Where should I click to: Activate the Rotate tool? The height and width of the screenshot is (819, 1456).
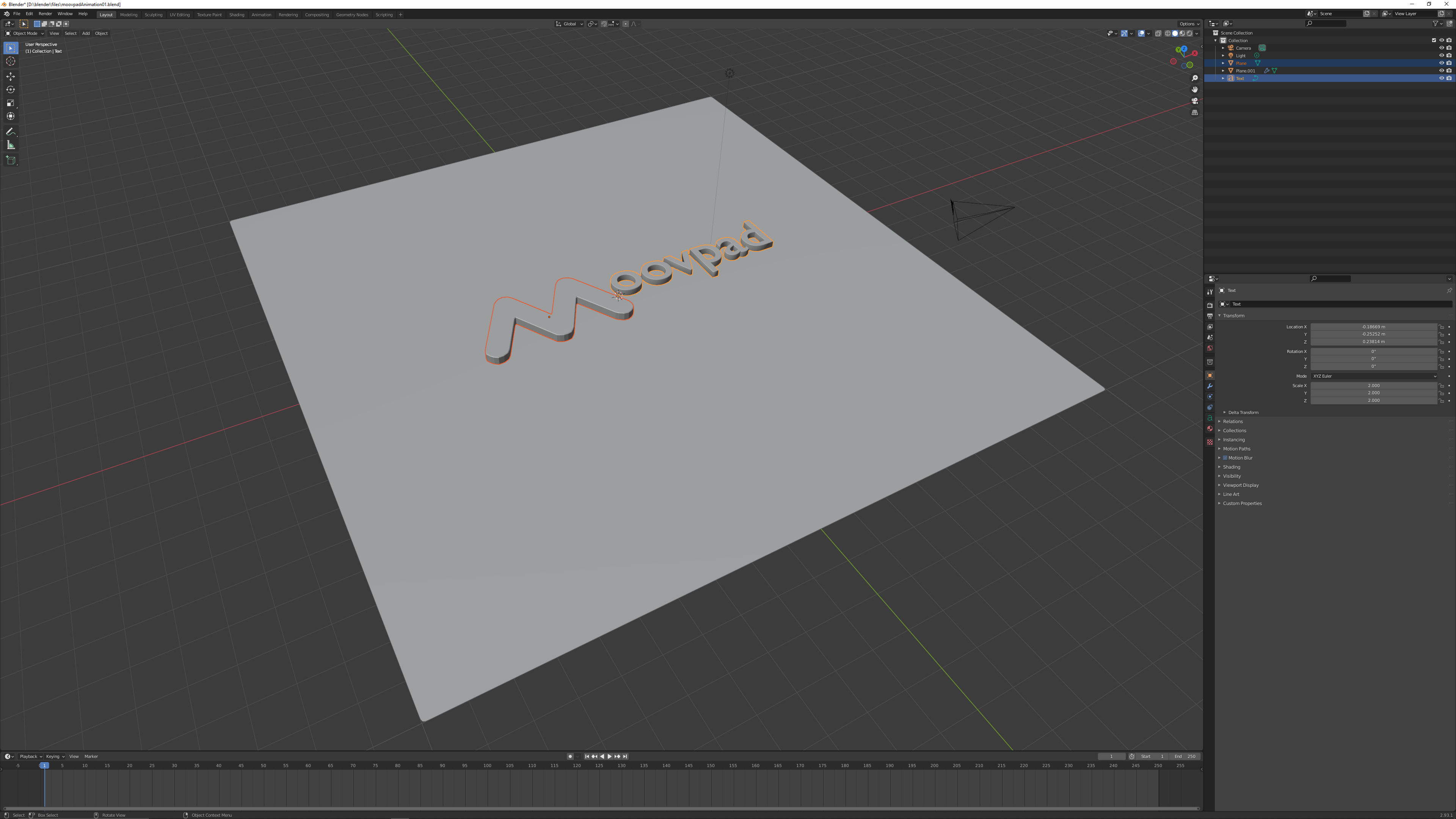coord(11,89)
